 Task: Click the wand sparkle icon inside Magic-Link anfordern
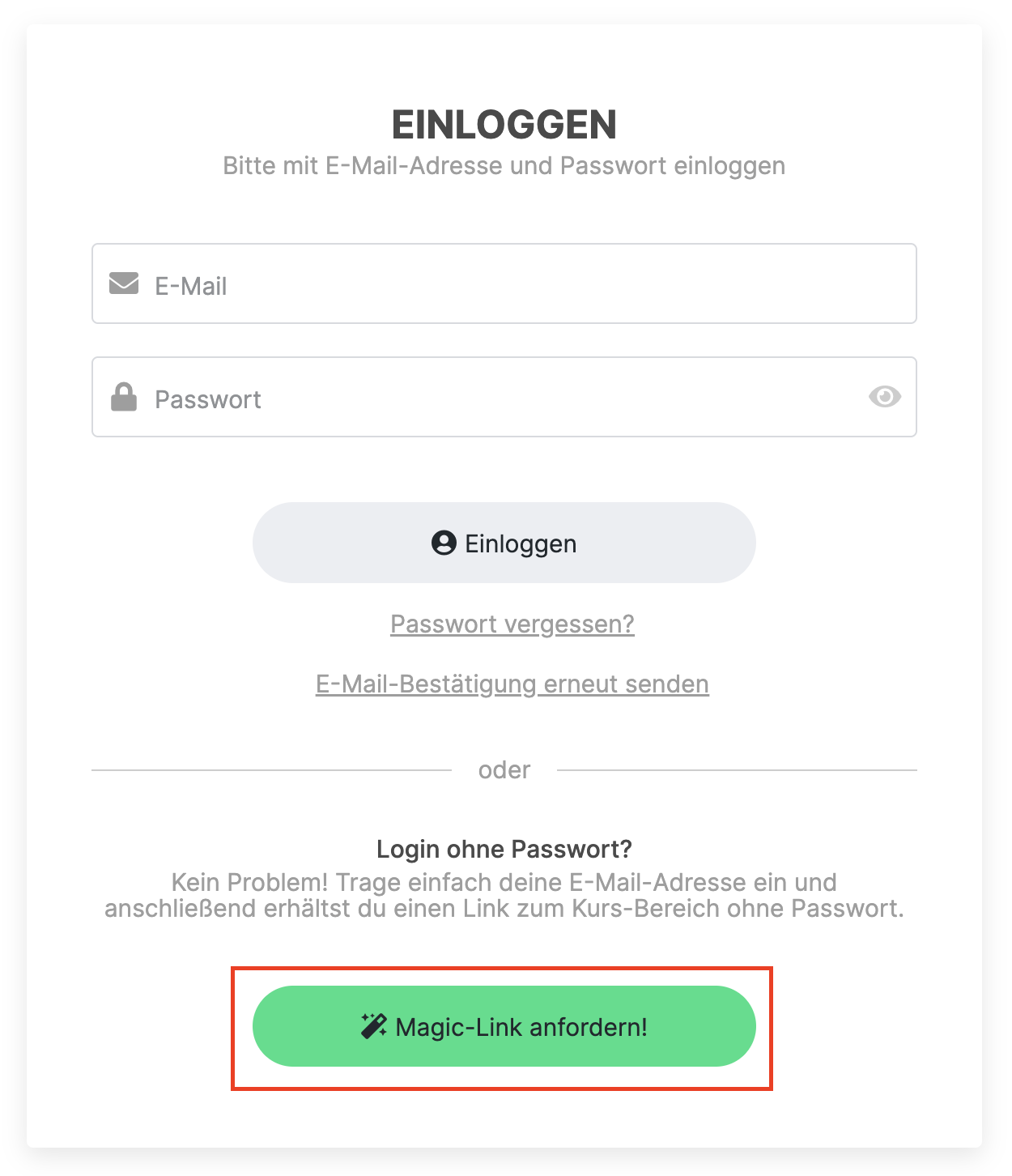coord(373,1026)
